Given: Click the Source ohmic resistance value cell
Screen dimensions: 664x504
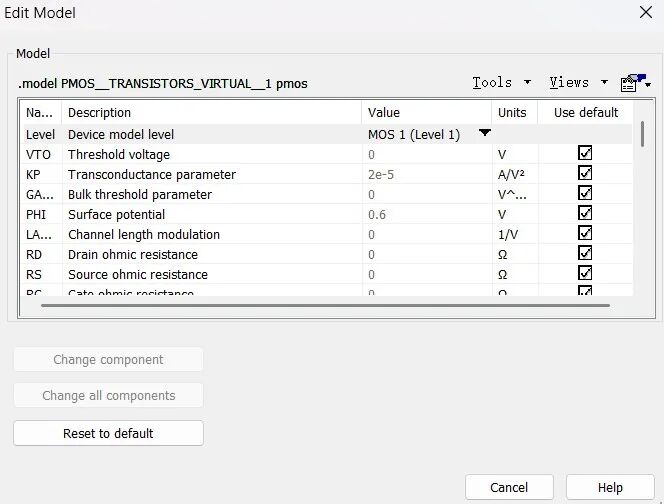Looking at the screenshot, I should (x=427, y=274).
